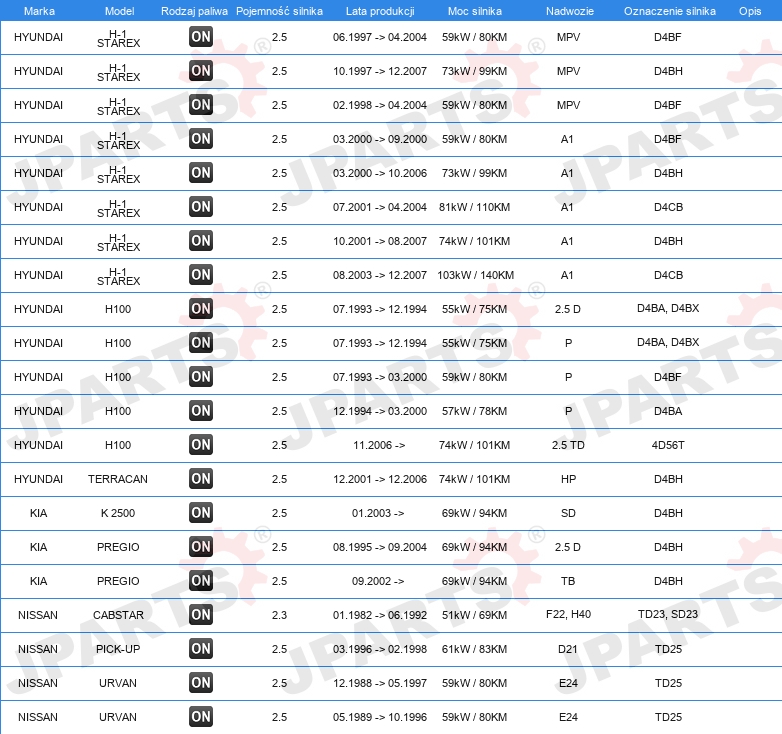Click production date 09.2002 ->
Image resolution: width=782 pixels, height=734 pixels.
pyautogui.click(x=378, y=581)
